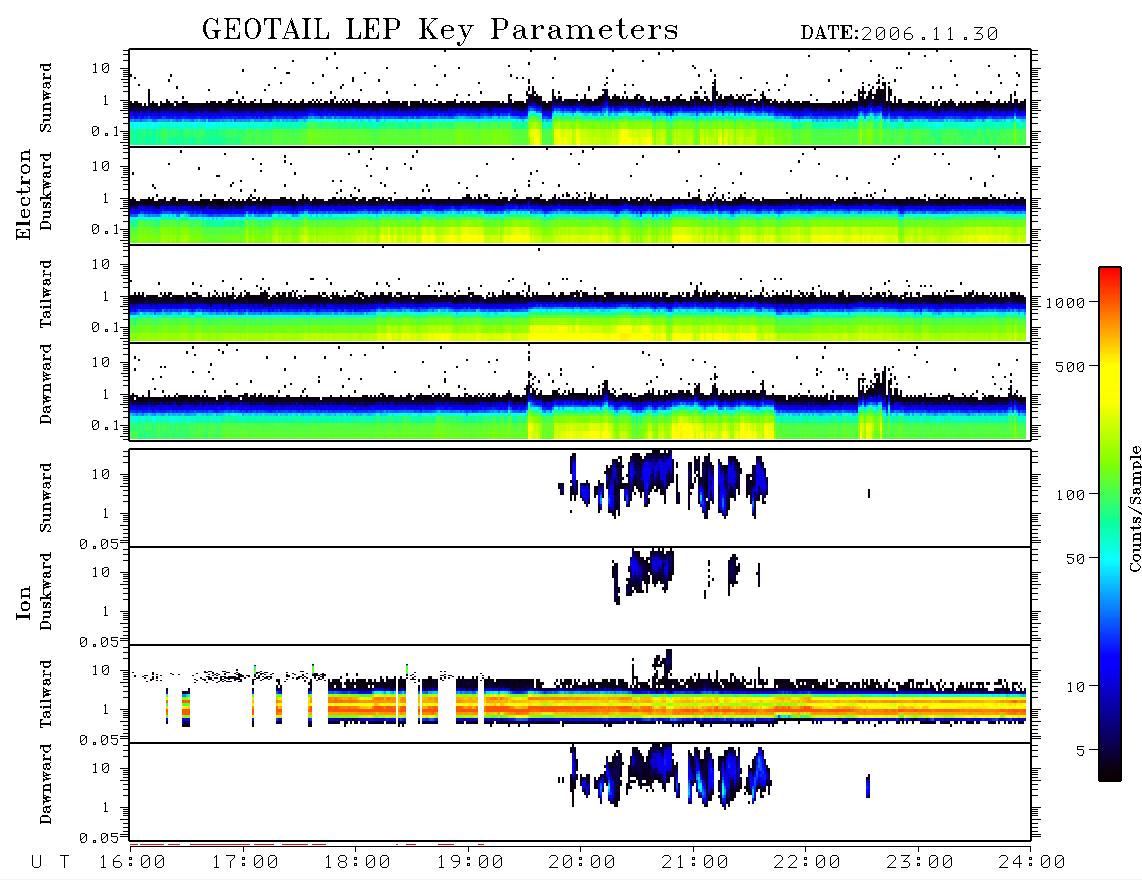Click the Electron Tailward spectrogram panel

click(x=580, y=294)
